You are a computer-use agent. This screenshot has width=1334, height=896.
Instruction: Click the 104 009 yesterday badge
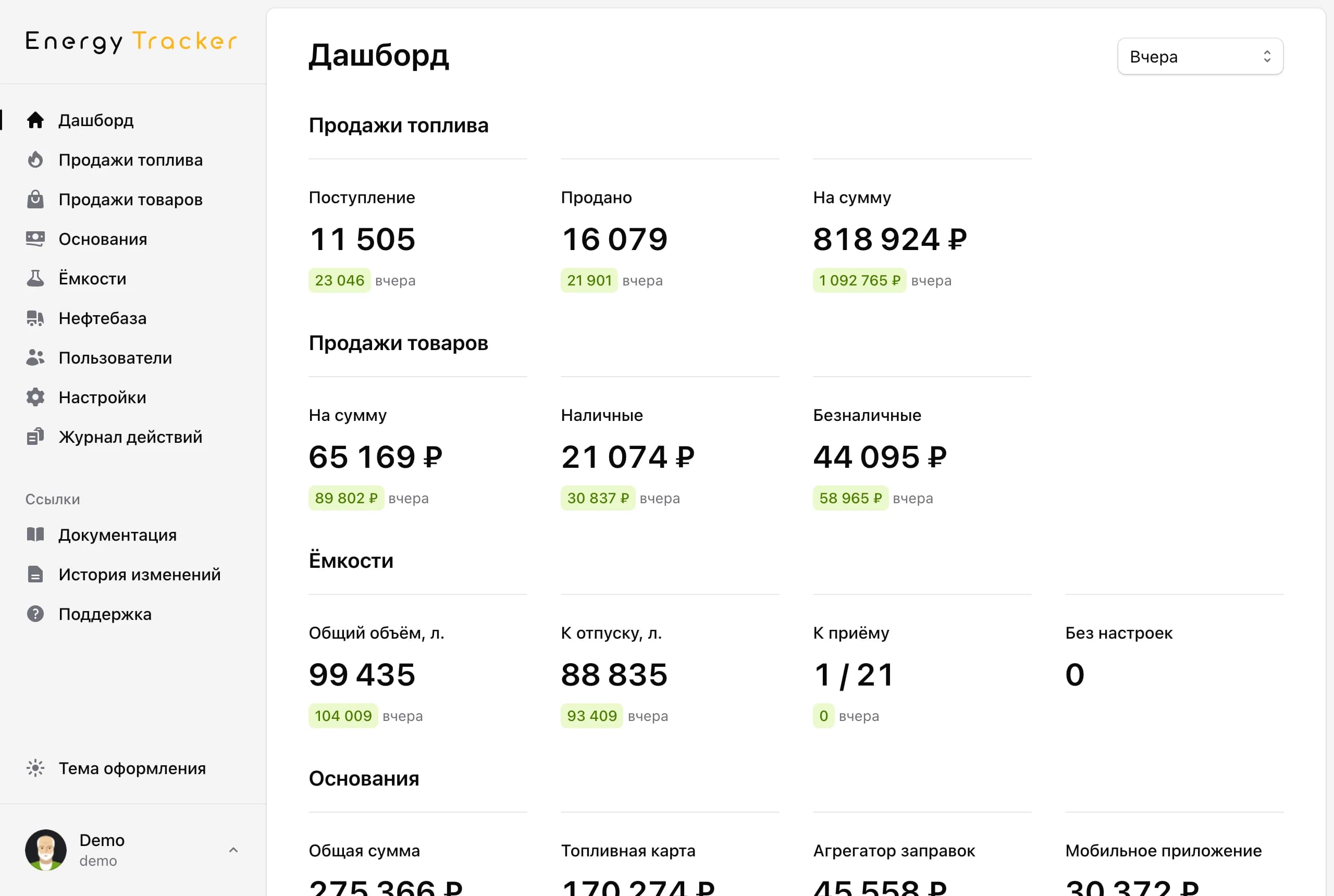coord(343,715)
